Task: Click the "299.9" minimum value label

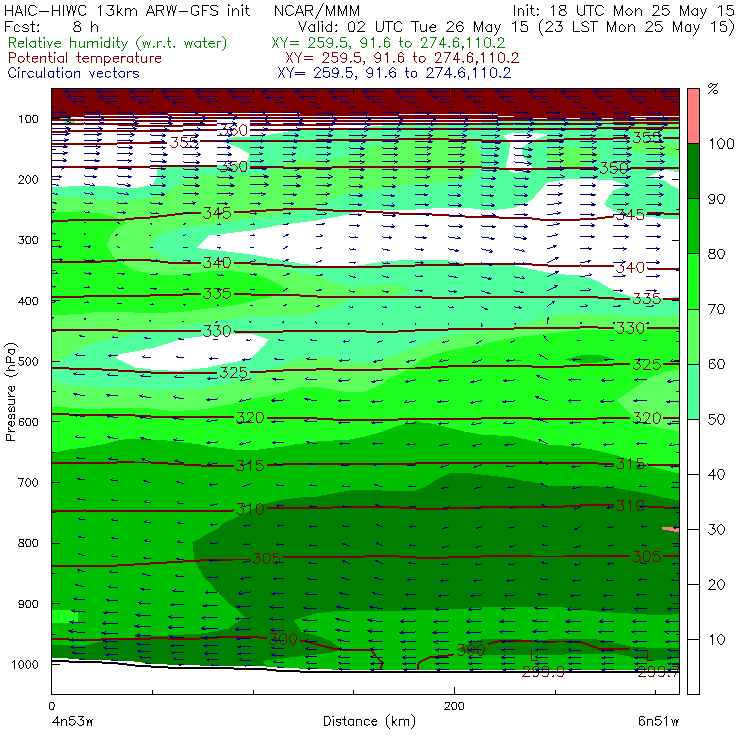Action: tap(543, 672)
